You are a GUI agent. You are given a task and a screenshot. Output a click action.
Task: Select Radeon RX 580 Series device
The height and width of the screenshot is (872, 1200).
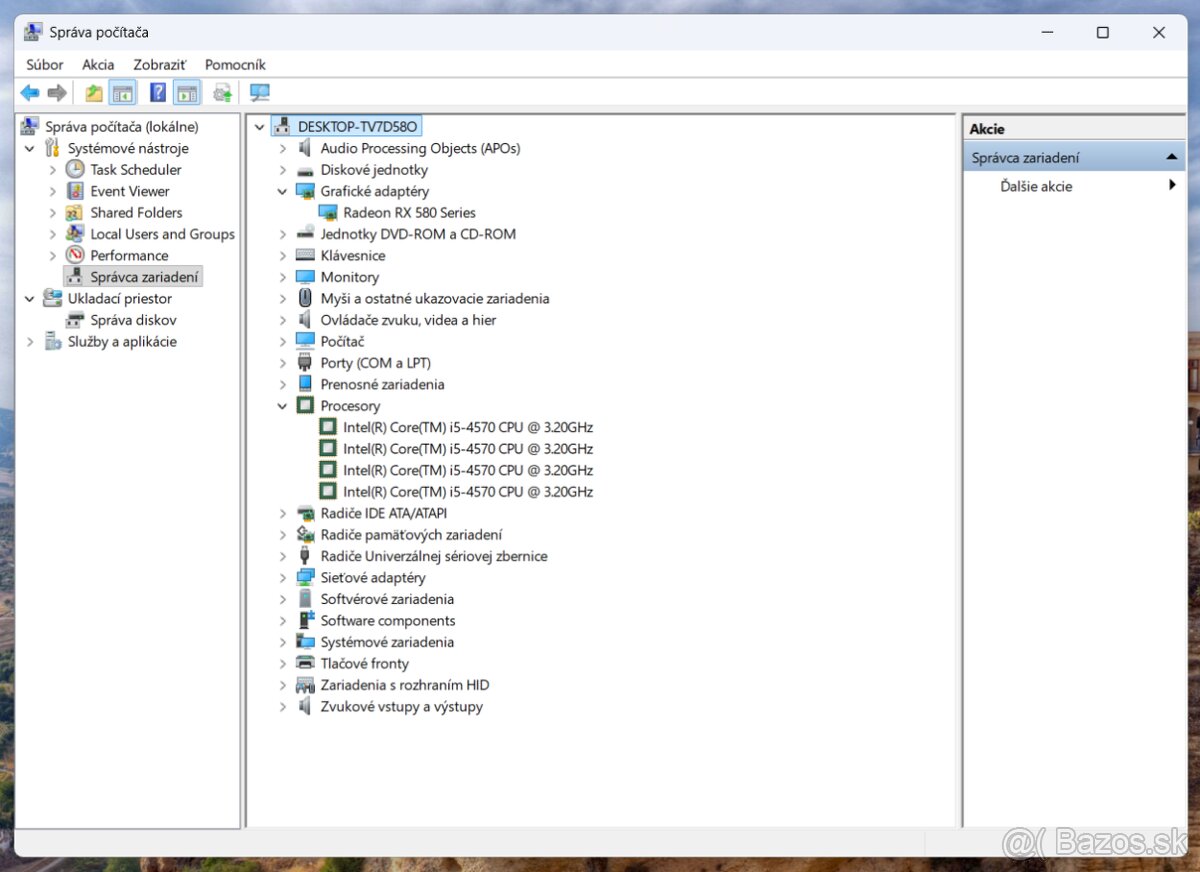pyautogui.click(x=409, y=212)
